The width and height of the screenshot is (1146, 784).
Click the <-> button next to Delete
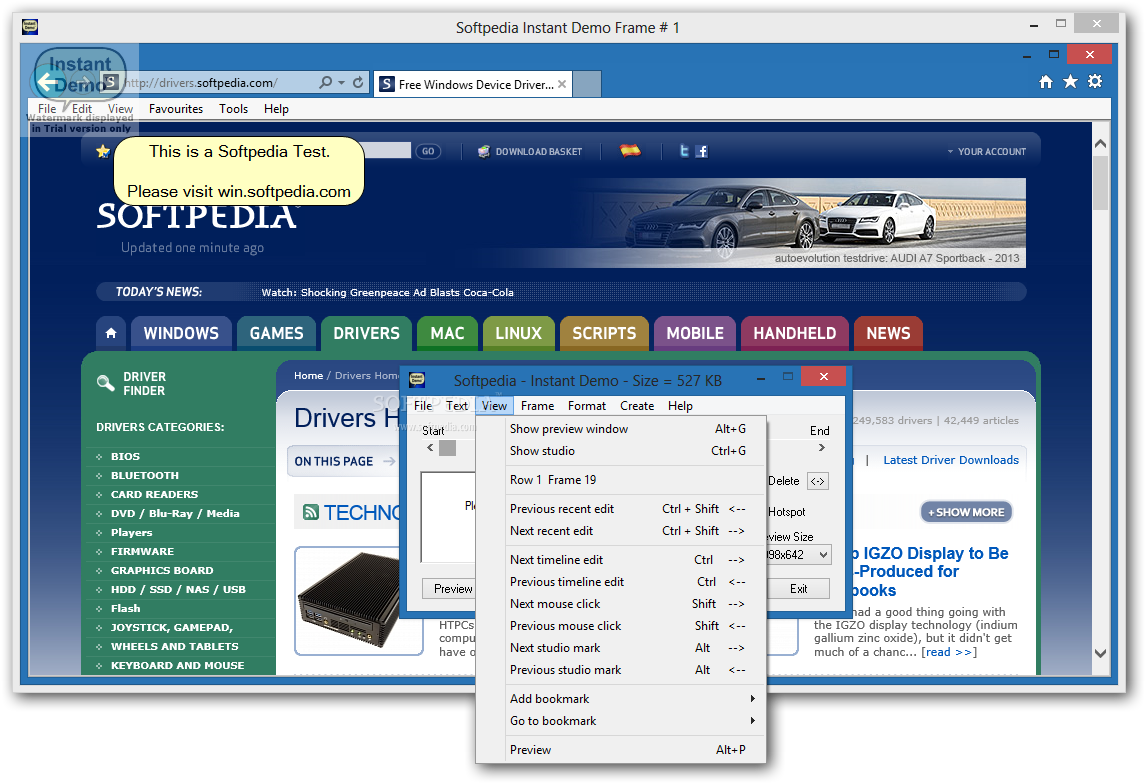[x=818, y=481]
